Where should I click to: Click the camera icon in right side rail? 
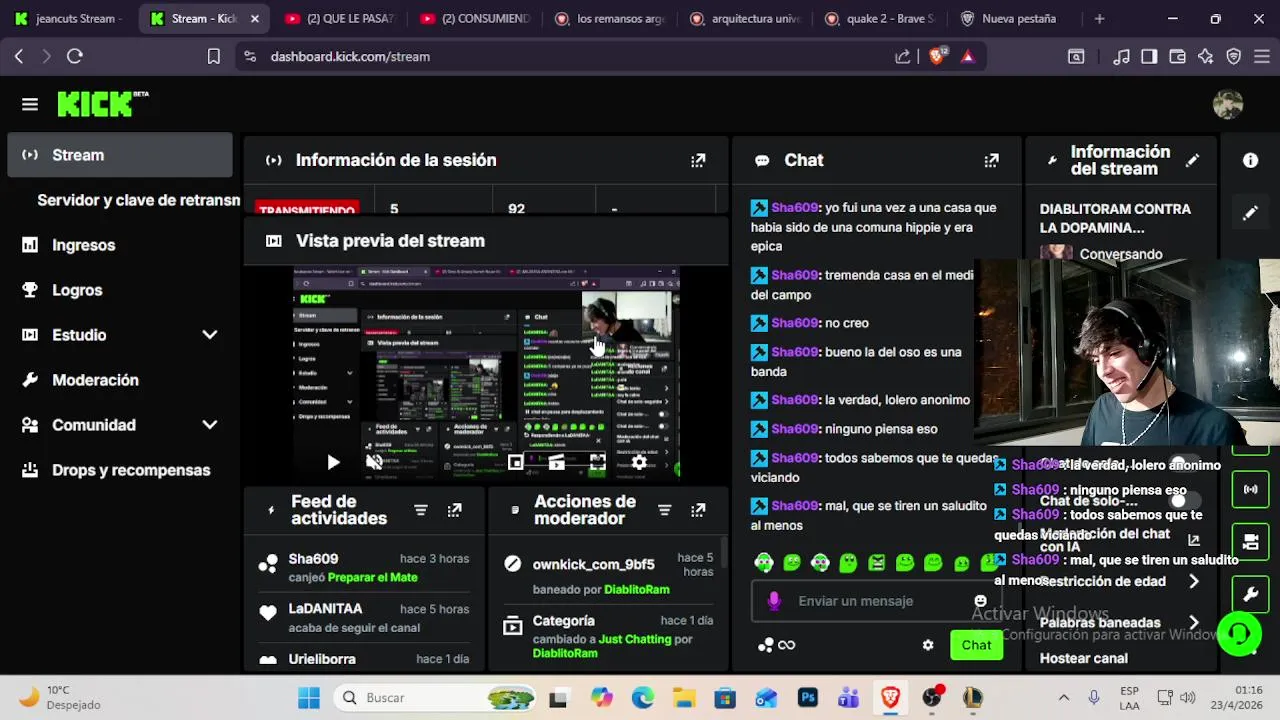(x=1250, y=542)
